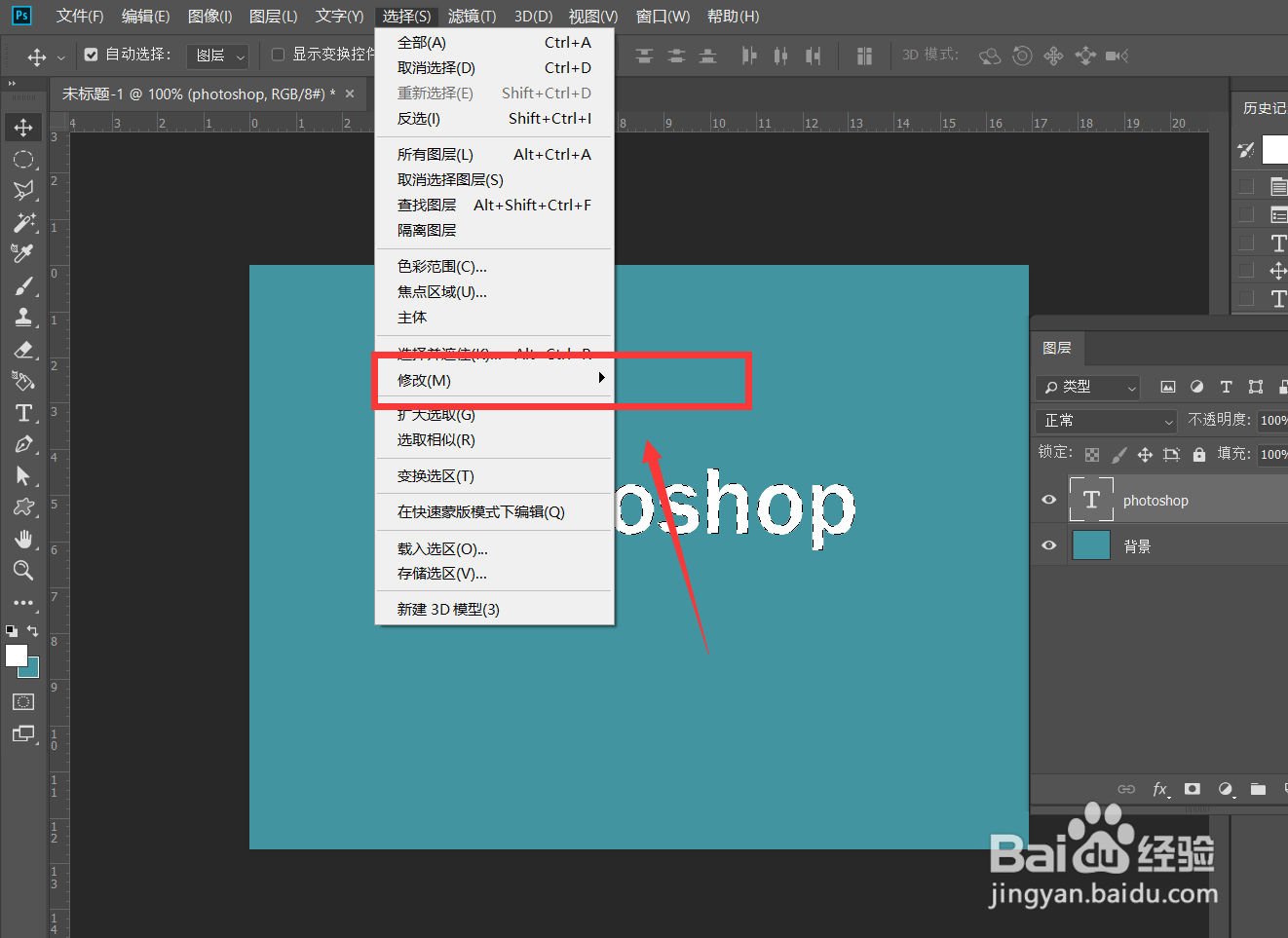Select the Polygonal Lasso tool
The height and width of the screenshot is (938, 1288).
pyautogui.click(x=23, y=190)
